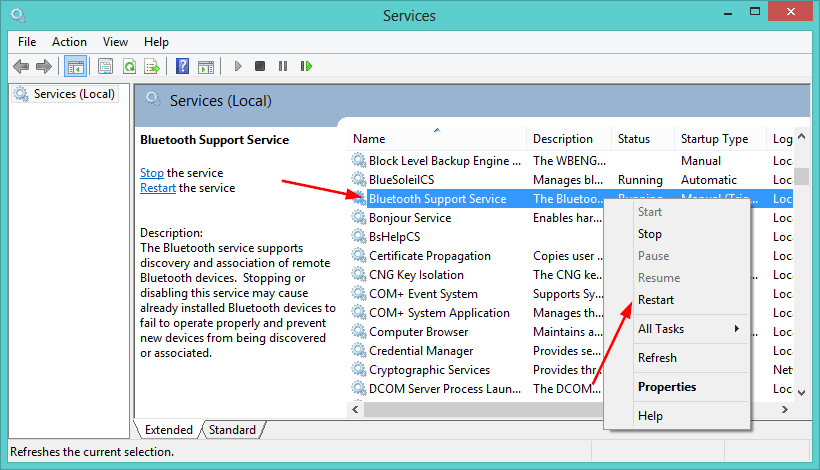Click the vertical scrollbar down arrow

[x=802, y=391]
